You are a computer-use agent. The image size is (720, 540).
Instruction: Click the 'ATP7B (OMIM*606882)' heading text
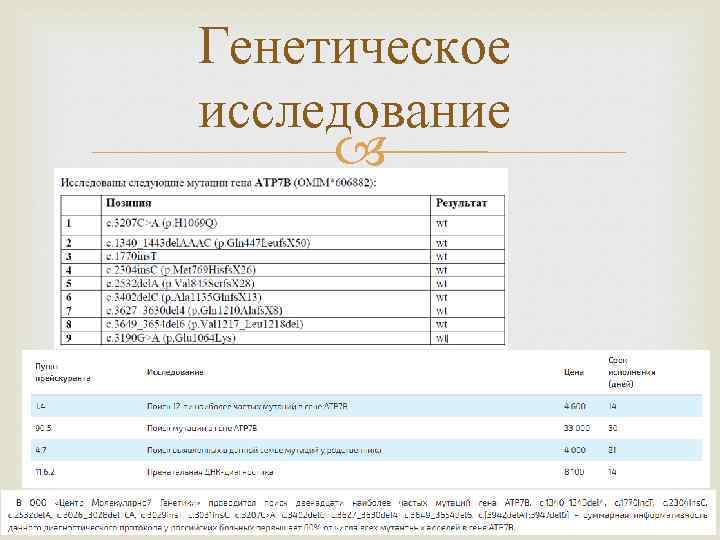click(x=315, y=183)
